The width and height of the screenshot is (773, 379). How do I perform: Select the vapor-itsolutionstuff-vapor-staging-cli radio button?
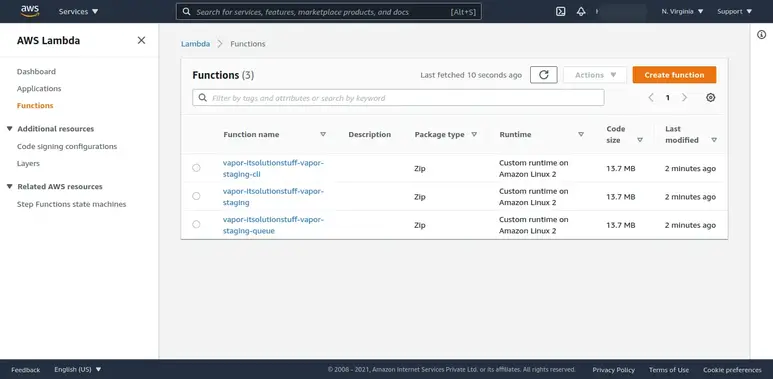tap(196, 168)
